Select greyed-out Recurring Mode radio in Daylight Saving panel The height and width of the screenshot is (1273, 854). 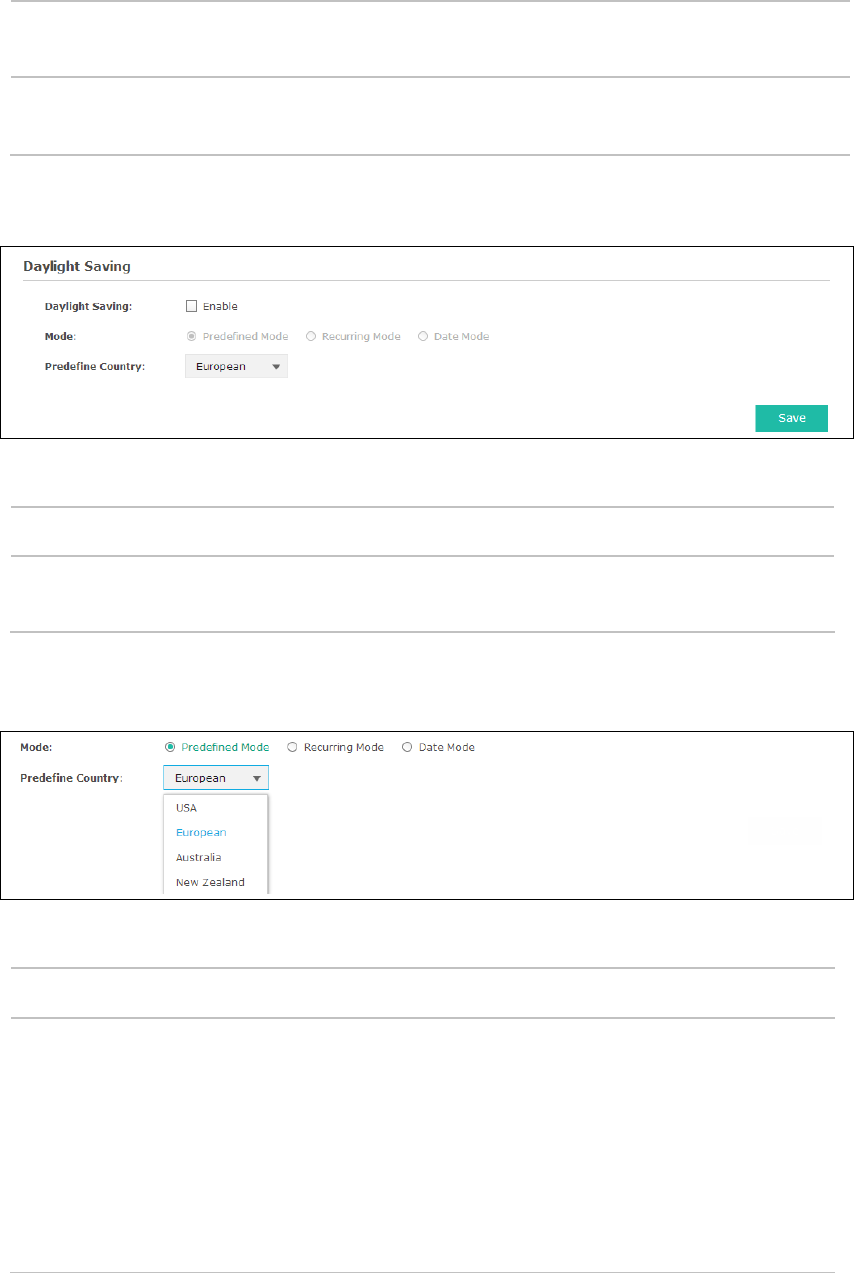311,337
